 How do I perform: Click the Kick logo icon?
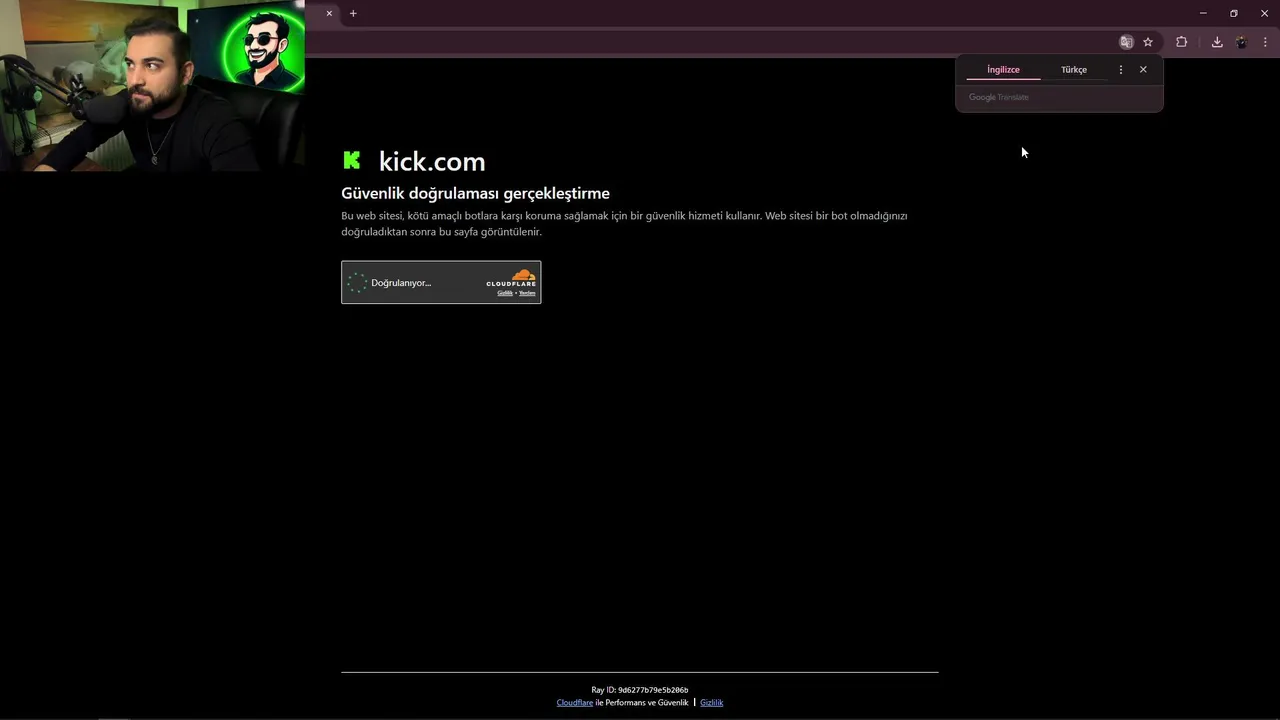tap(352, 160)
